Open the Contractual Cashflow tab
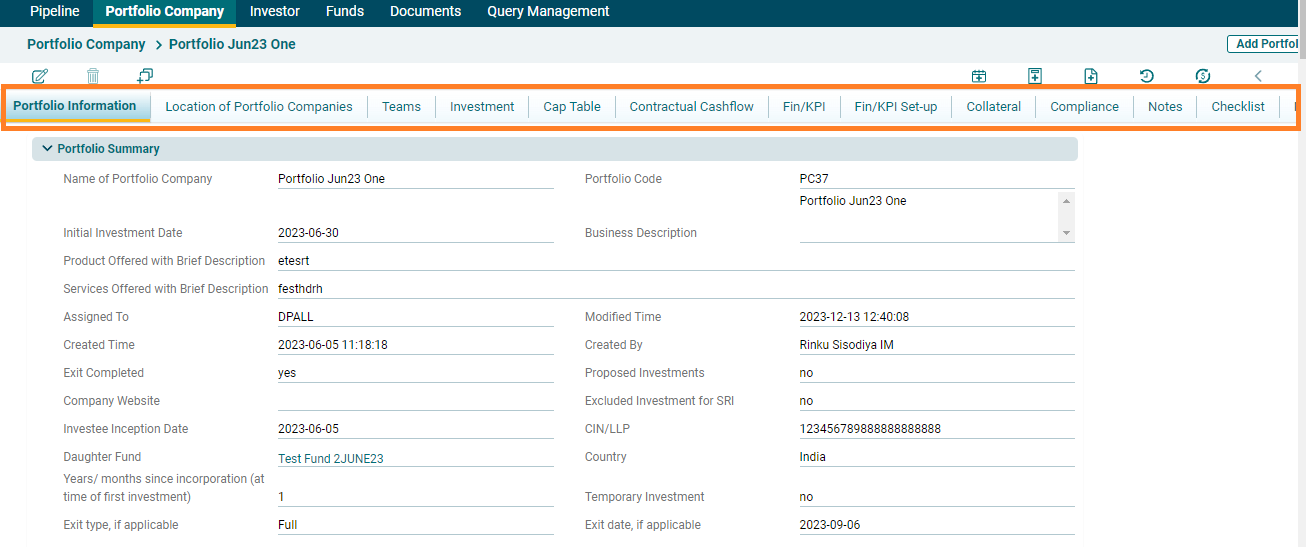 (x=691, y=107)
